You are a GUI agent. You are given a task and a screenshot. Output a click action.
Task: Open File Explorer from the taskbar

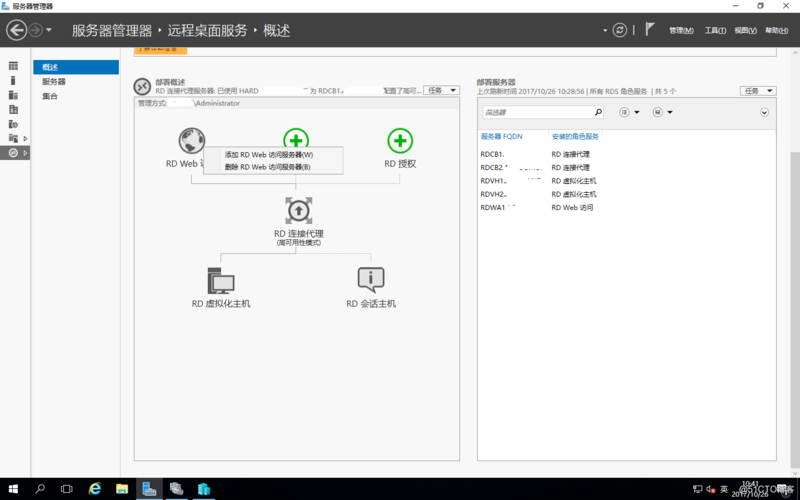(x=121, y=489)
